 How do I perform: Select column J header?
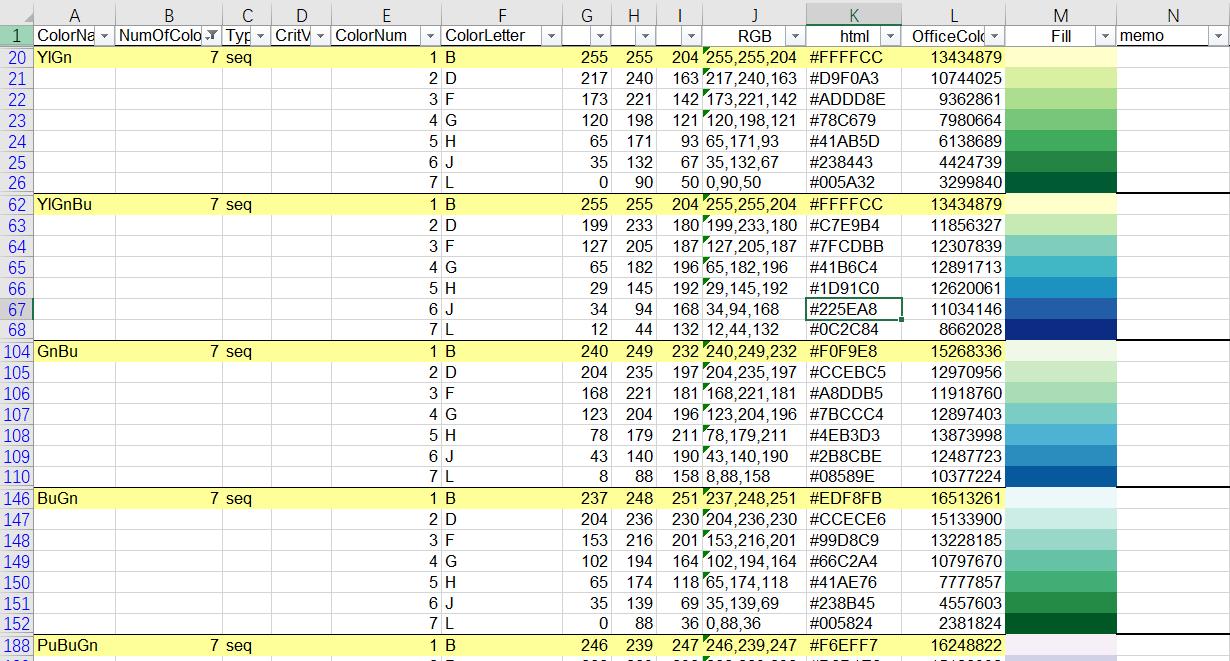[754, 15]
